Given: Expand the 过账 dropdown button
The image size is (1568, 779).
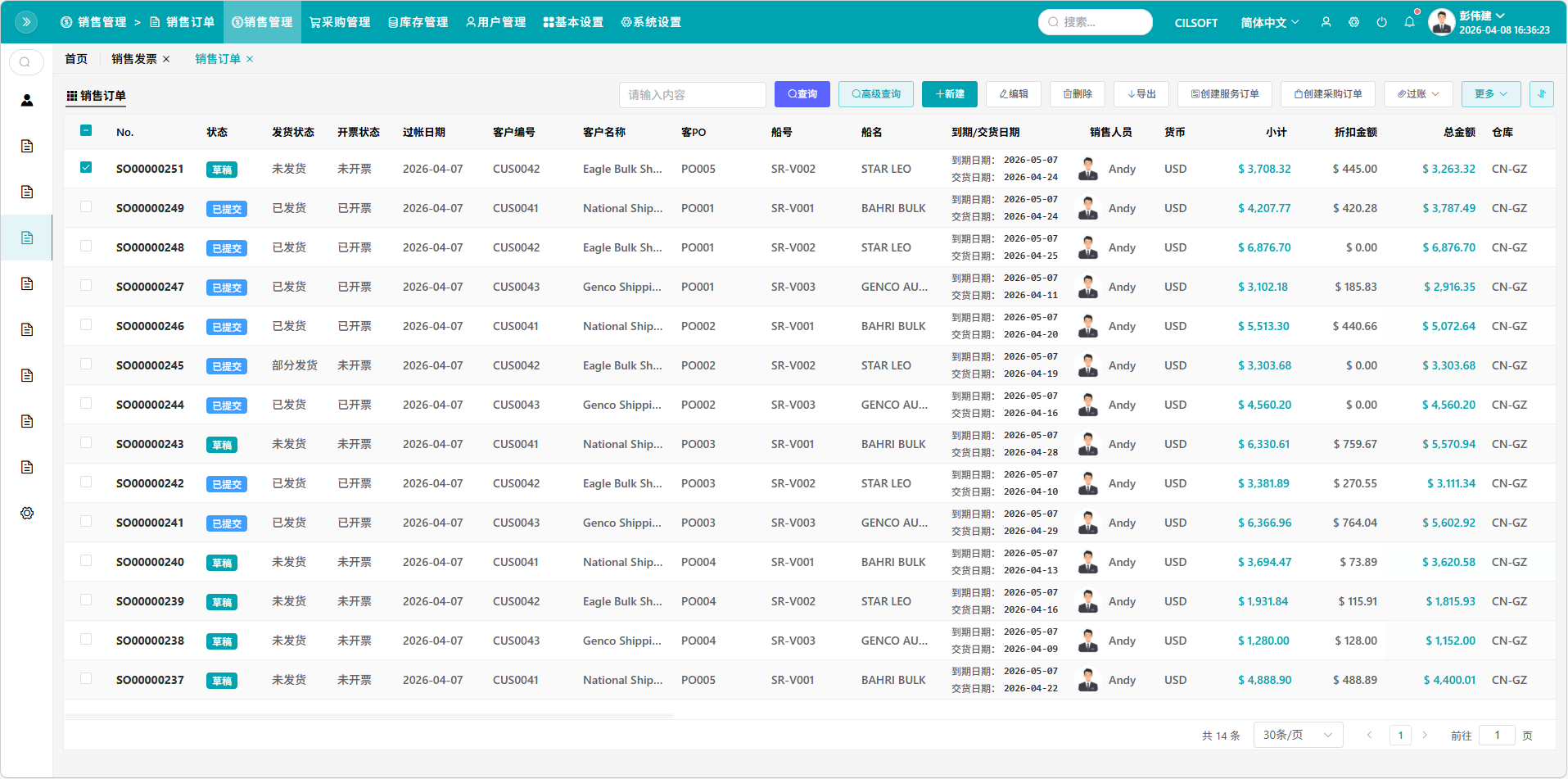Looking at the screenshot, I should tap(1417, 94).
